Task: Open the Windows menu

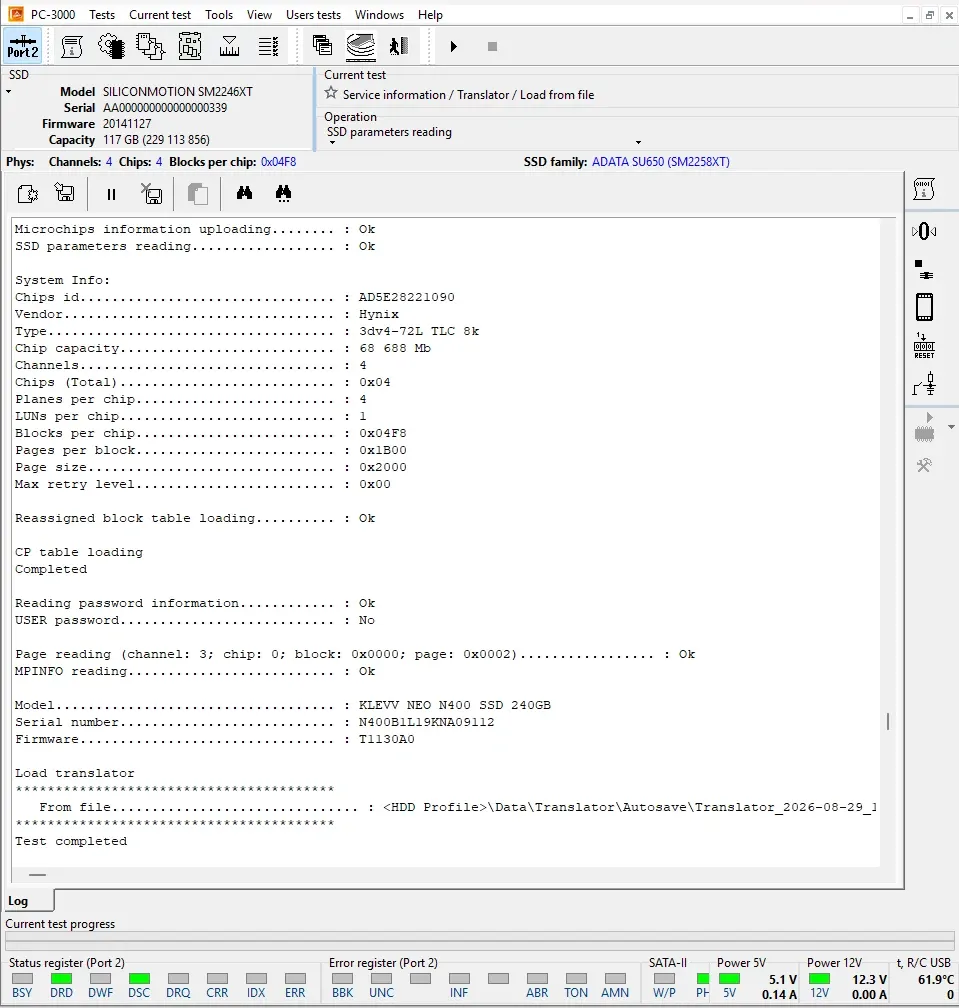Action: click(379, 14)
